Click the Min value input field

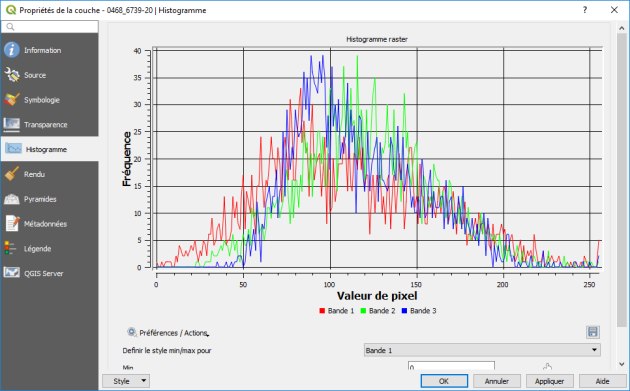[451, 366]
